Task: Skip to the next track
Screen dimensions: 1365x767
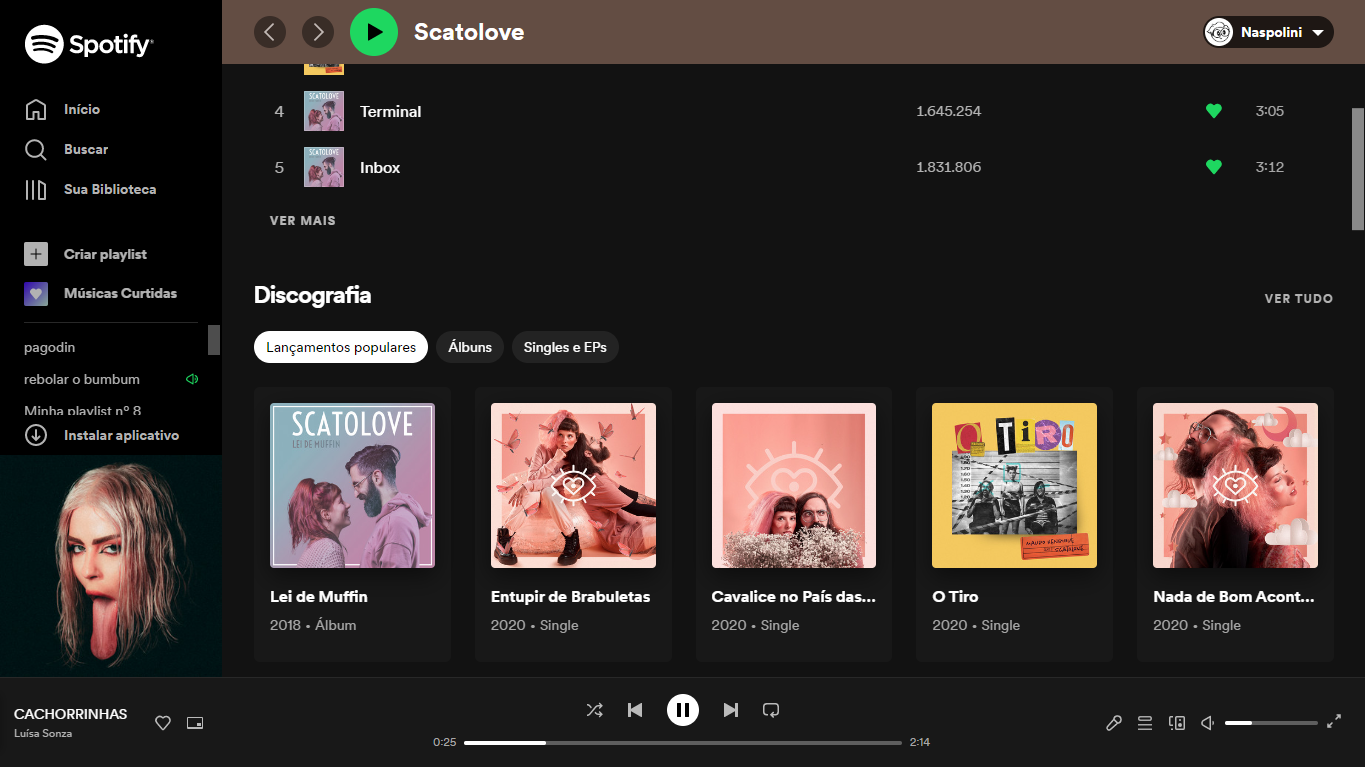Action: click(731, 710)
